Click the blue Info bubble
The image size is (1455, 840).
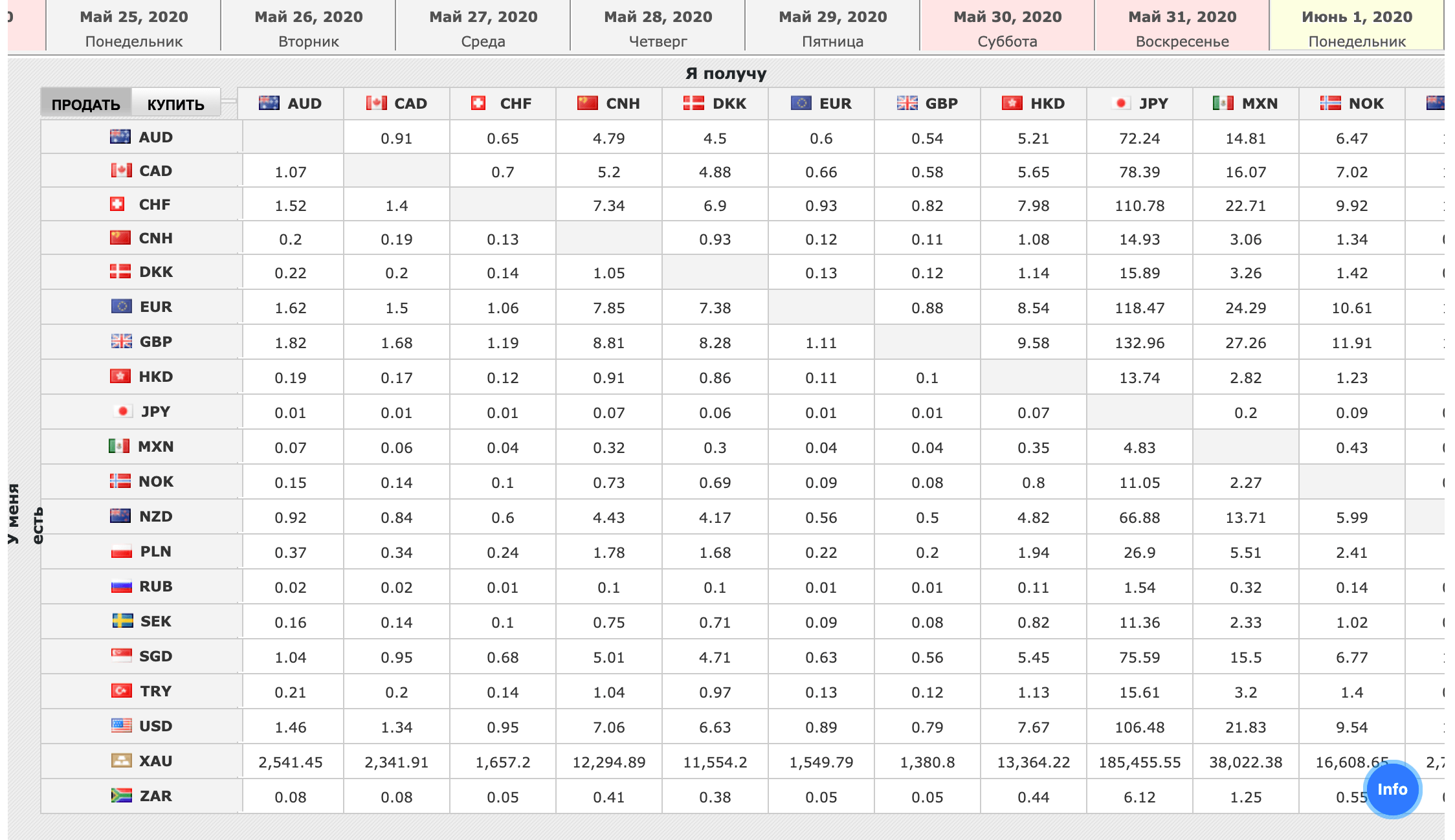(1392, 789)
